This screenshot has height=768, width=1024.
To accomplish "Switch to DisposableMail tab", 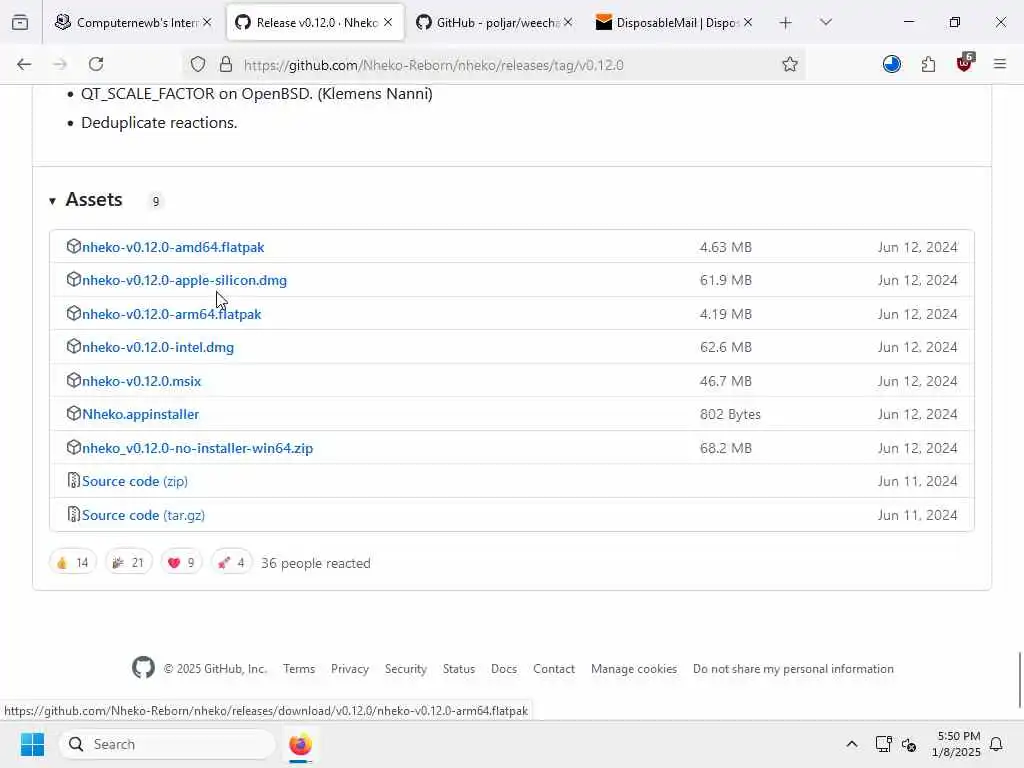I will (675, 23).
